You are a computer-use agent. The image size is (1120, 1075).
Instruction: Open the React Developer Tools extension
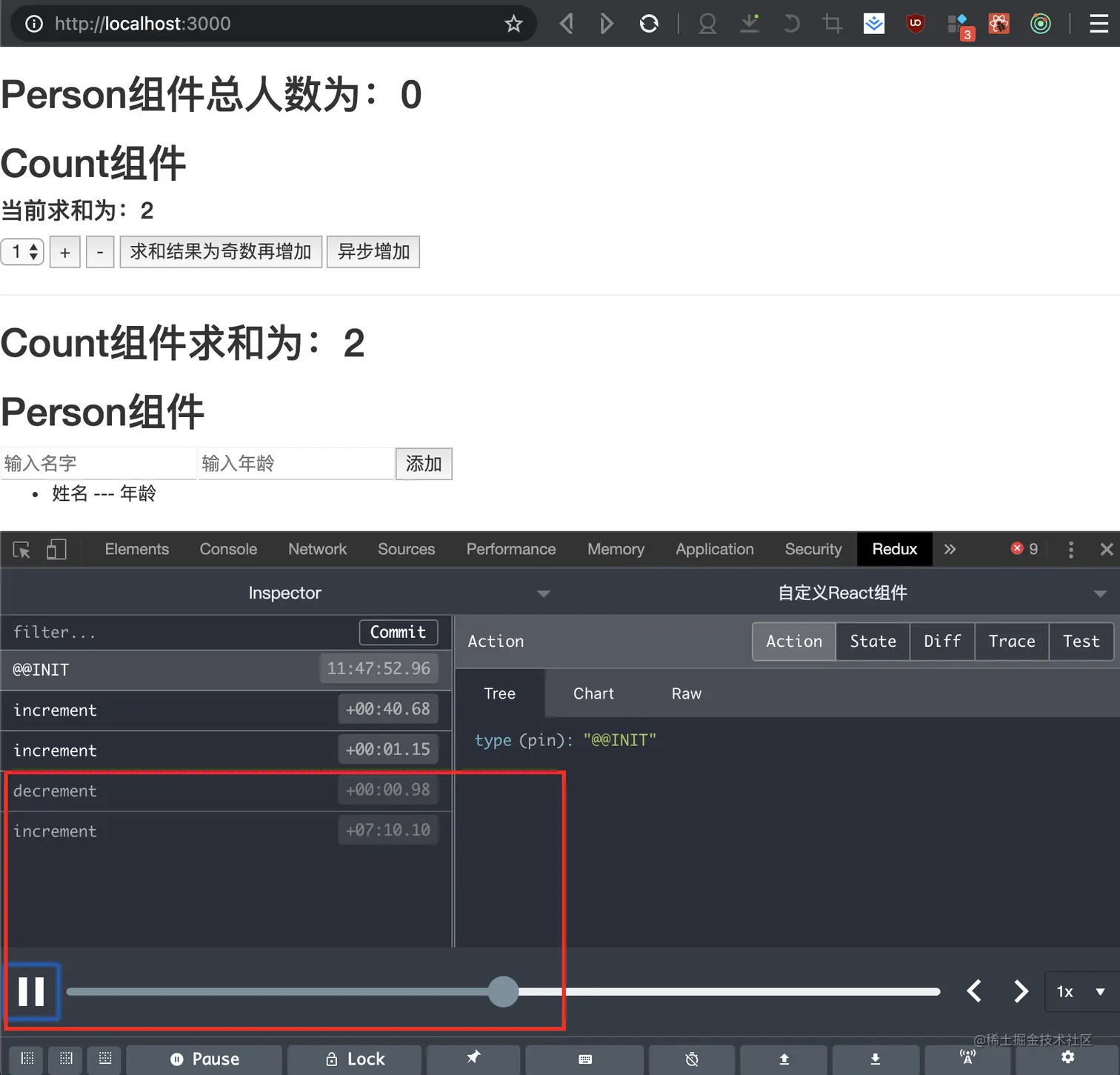coord(999,24)
